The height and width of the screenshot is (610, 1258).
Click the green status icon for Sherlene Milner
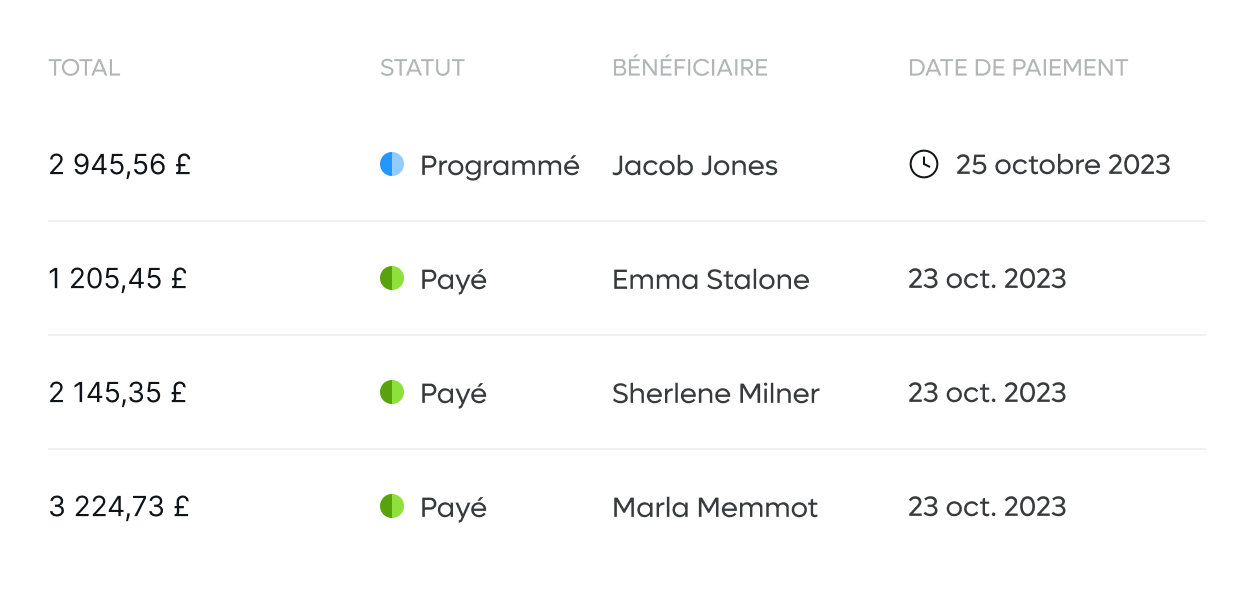click(392, 392)
